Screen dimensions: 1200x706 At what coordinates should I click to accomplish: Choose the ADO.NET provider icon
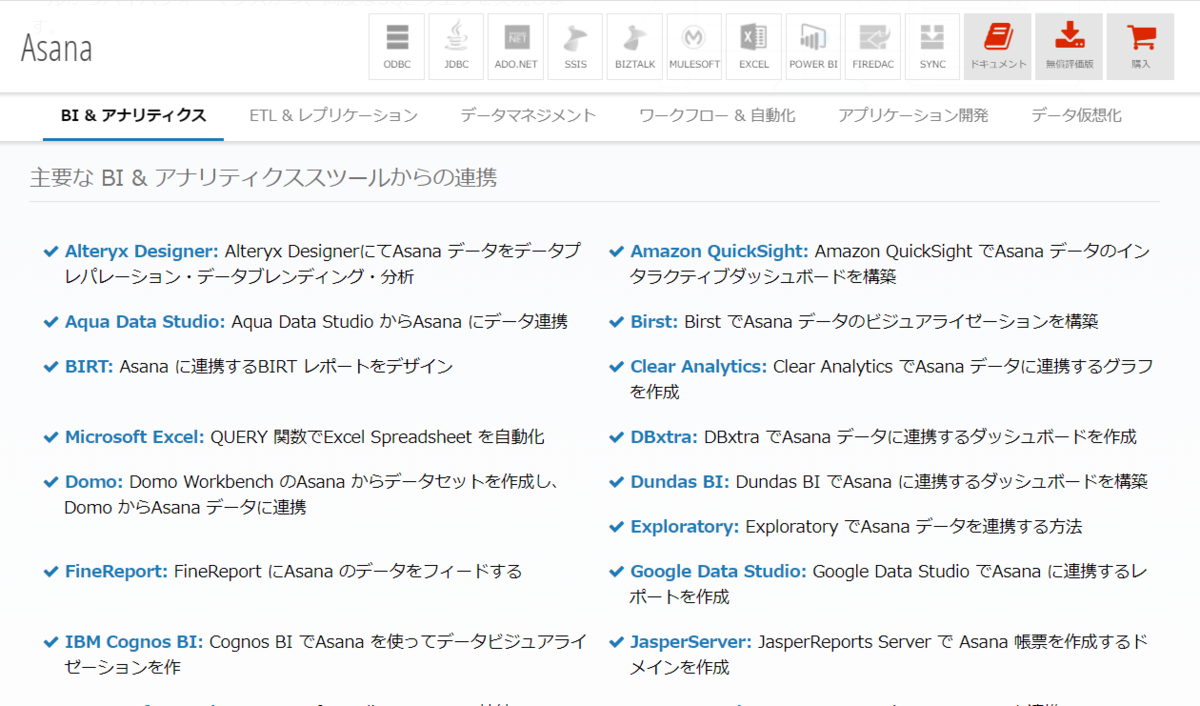516,47
